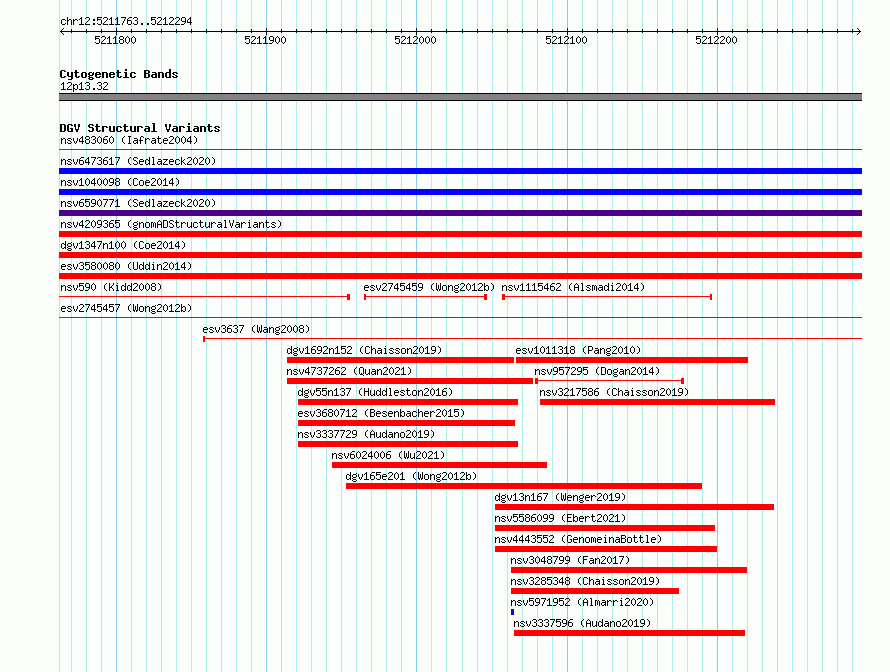Click nsv3048799 (Fan2017) label
890x672 pixels.
[570, 560]
